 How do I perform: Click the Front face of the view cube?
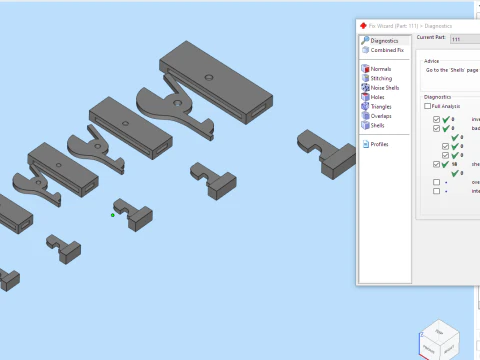429,349
